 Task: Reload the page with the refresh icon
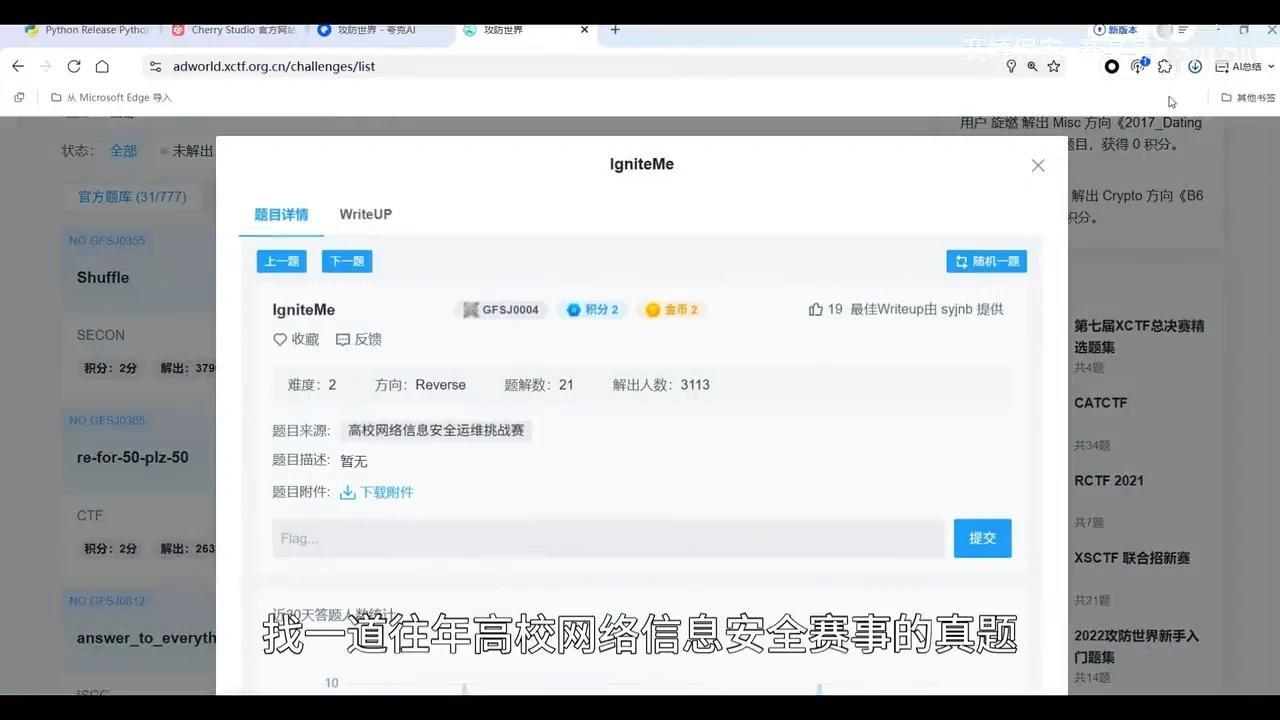(73, 66)
